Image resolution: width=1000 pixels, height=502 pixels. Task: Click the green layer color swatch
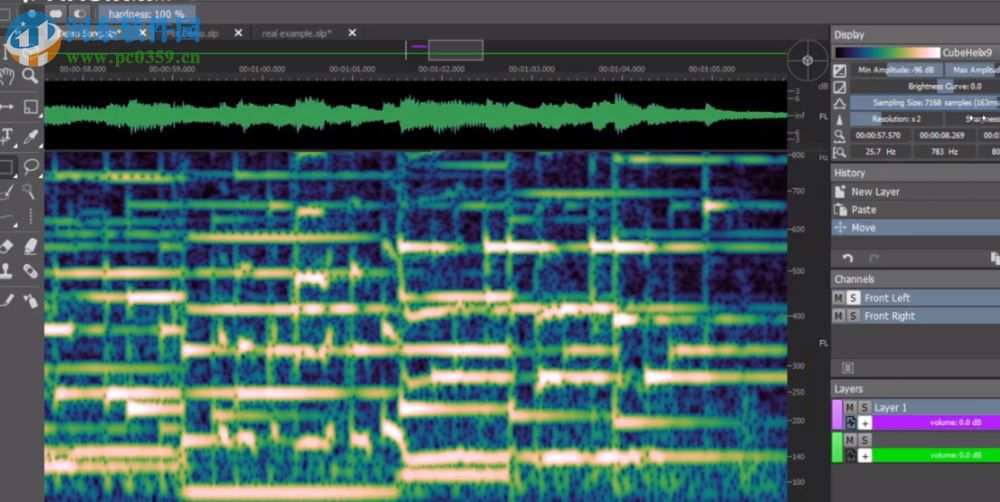tap(837, 448)
